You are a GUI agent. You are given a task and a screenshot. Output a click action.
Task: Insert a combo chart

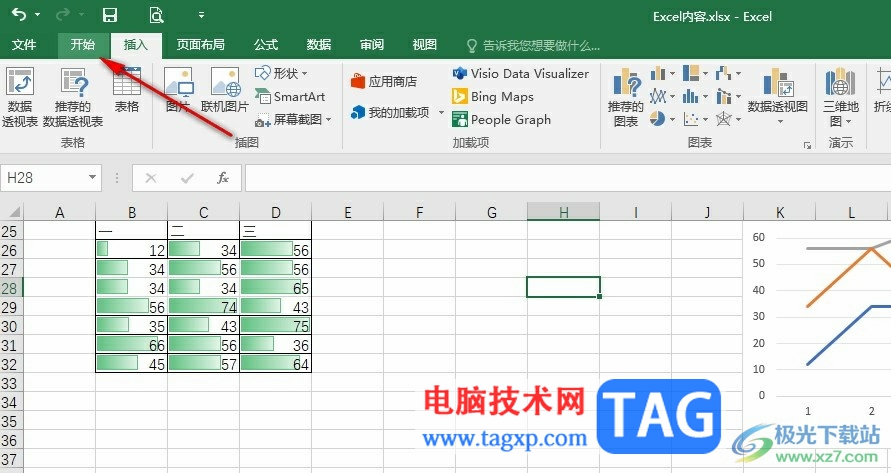point(728,97)
